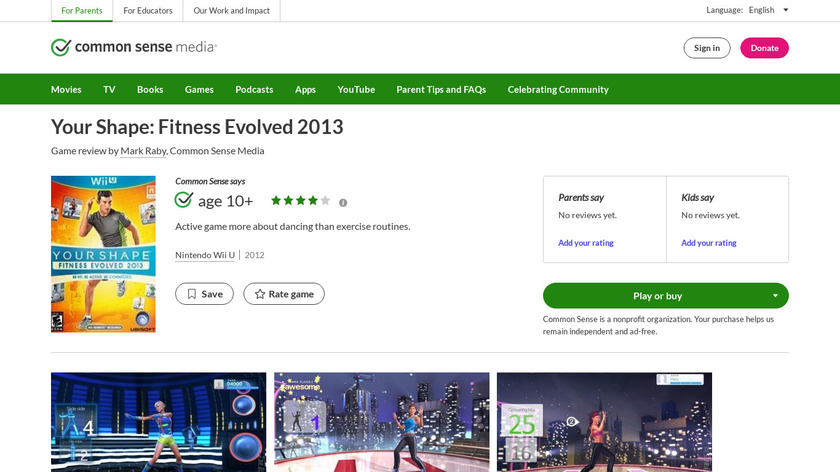Click the Common Sense says label
840x472 pixels.
(210, 181)
